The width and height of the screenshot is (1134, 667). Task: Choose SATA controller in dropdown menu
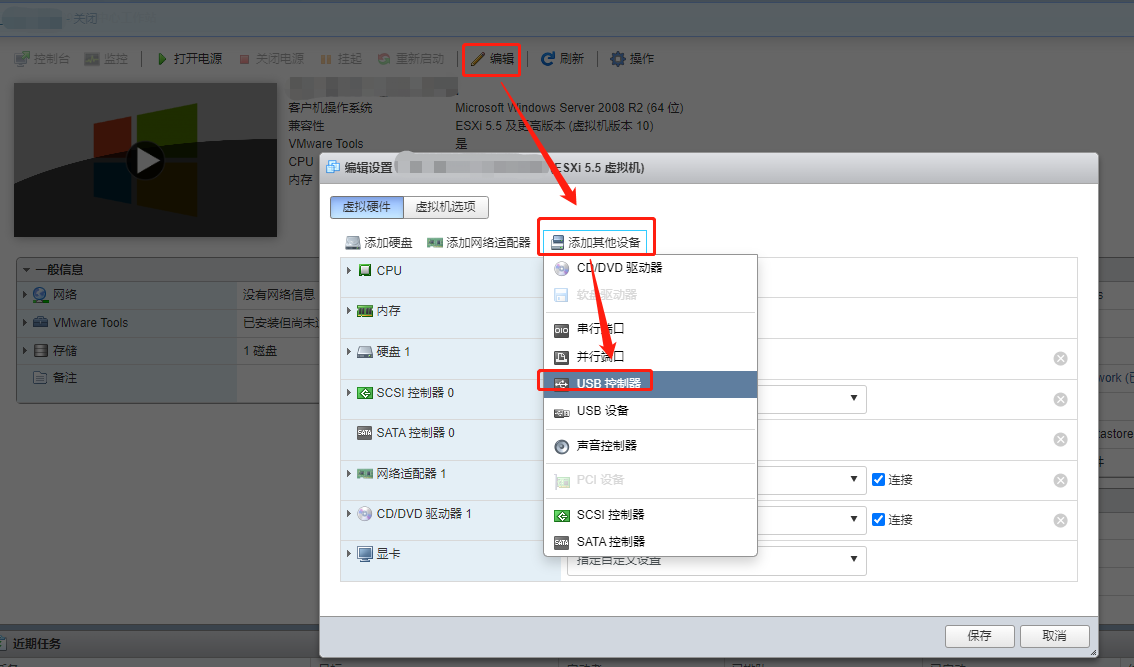click(x=650, y=542)
